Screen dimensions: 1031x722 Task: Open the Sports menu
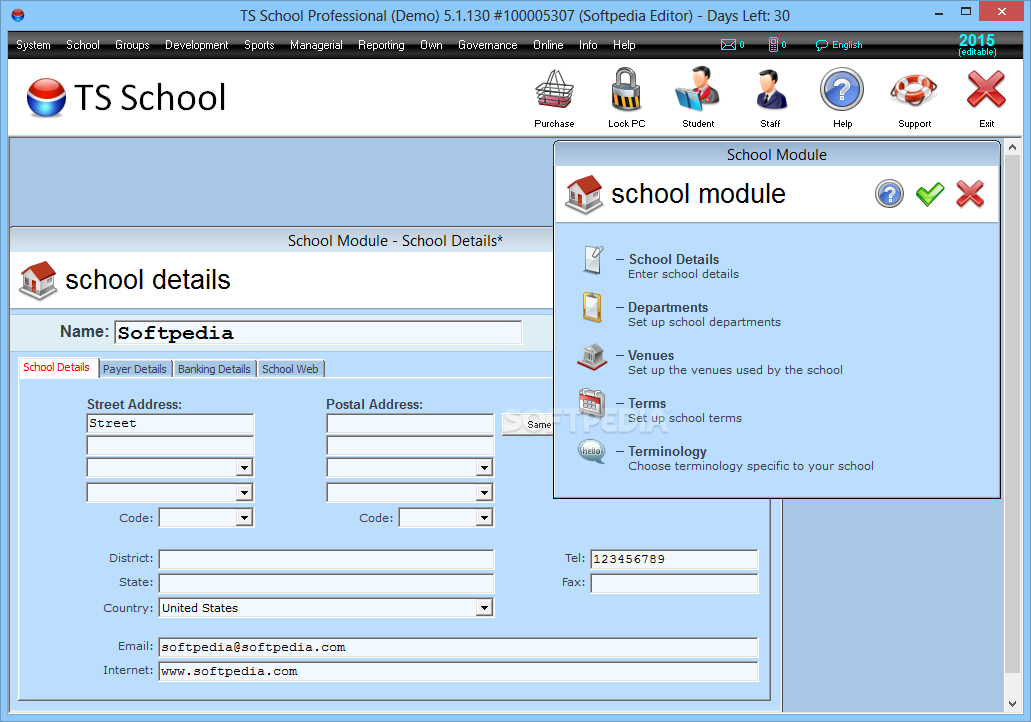pos(259,45)
